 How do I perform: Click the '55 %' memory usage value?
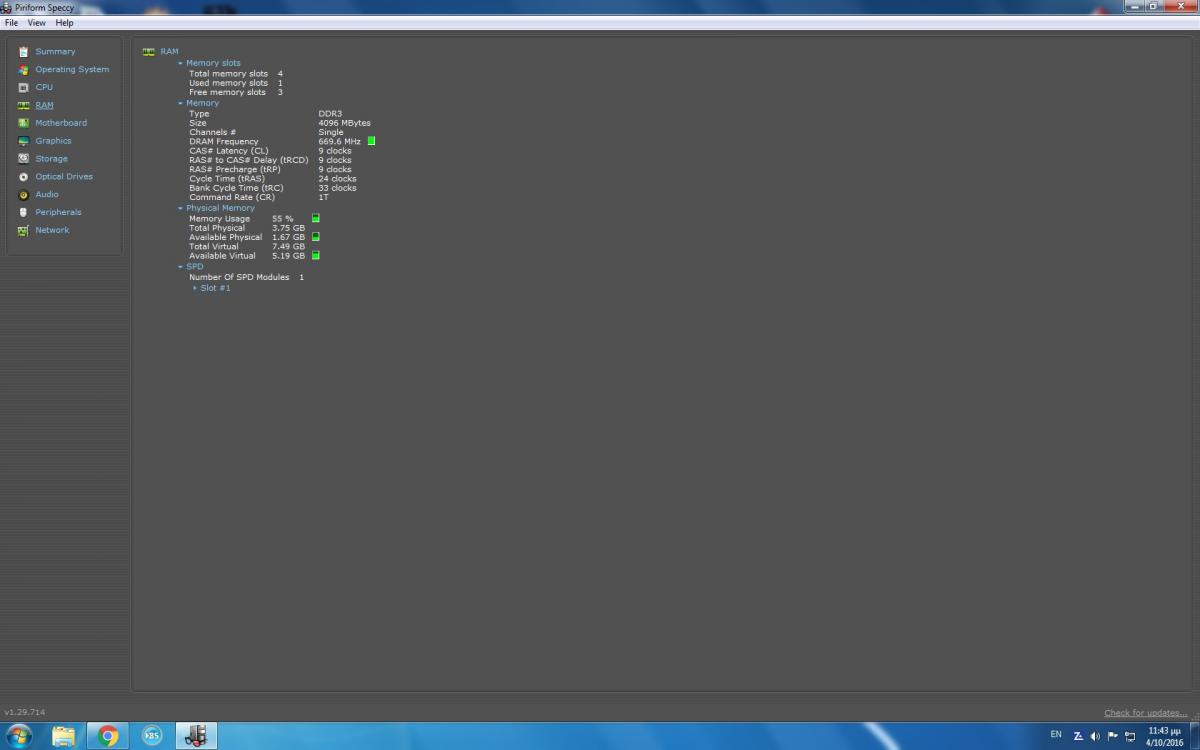tap(283, 219)
